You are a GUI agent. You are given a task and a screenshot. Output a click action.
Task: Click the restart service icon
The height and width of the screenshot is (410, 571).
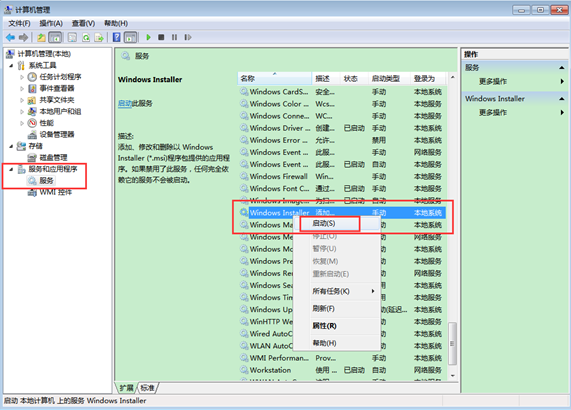tap(188, 37)
